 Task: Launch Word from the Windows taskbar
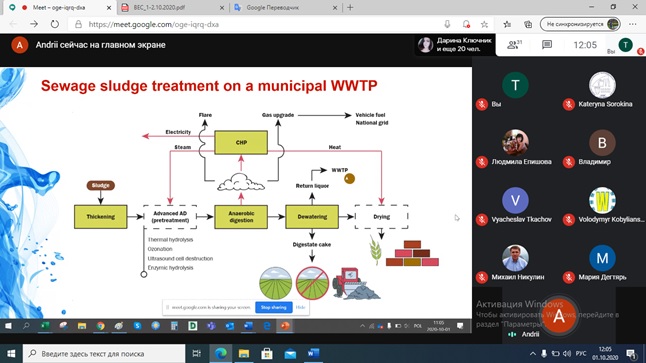[313, 354]
